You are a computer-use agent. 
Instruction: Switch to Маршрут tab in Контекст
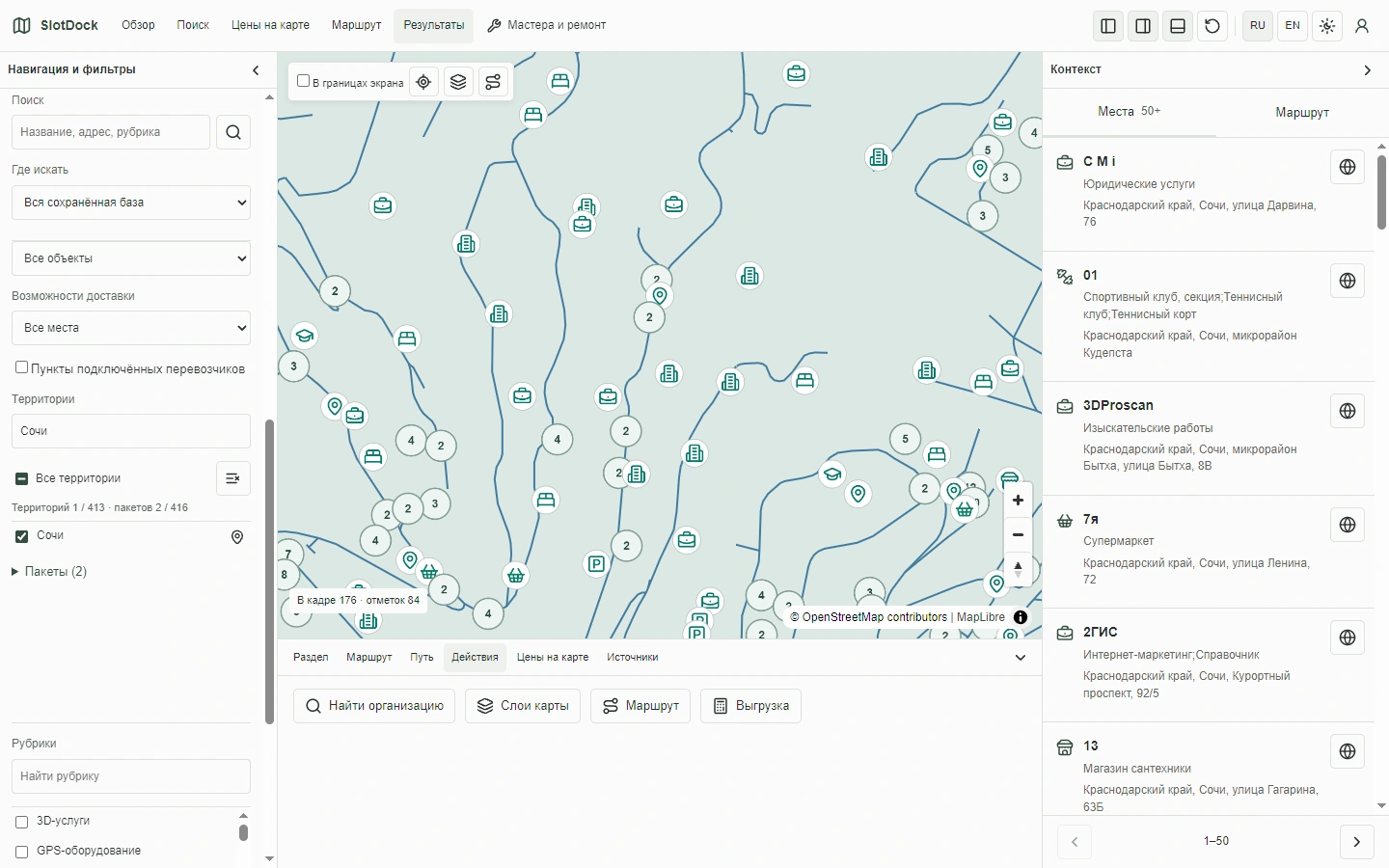[x=1302, y=113]
